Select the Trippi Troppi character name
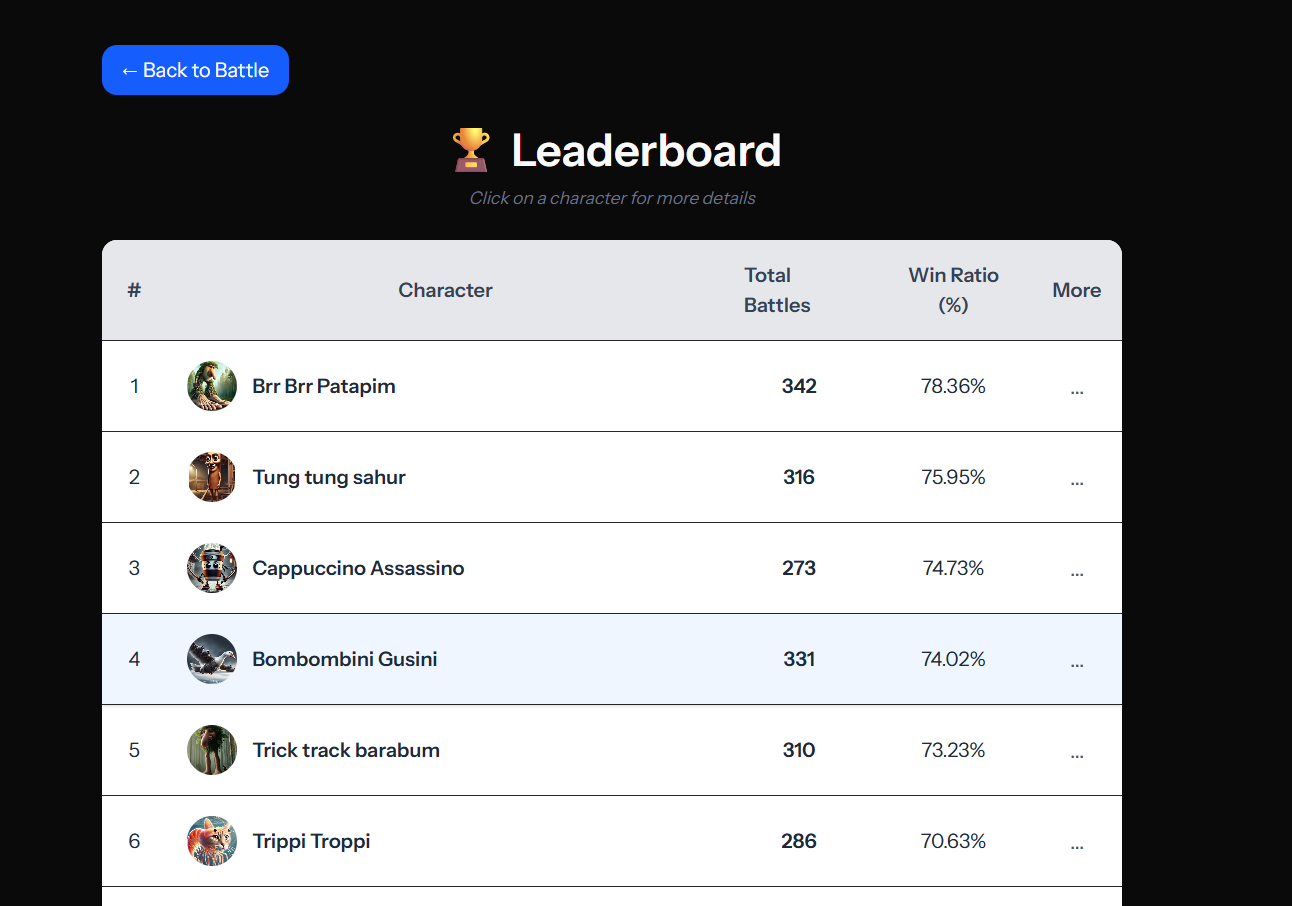Screen dimensions: 1292x906 311,841
